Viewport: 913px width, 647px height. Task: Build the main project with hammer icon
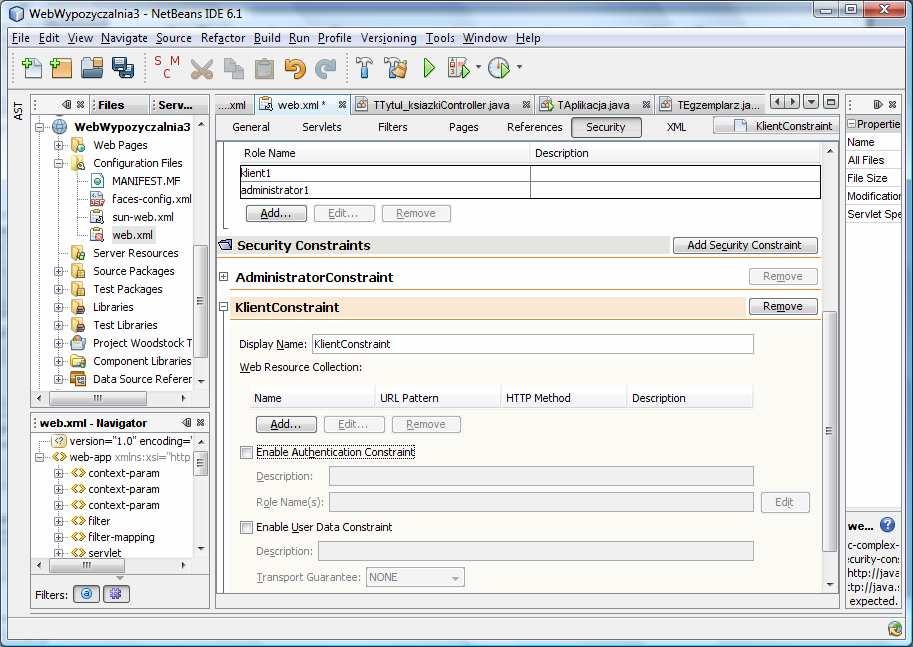(365, 68)
